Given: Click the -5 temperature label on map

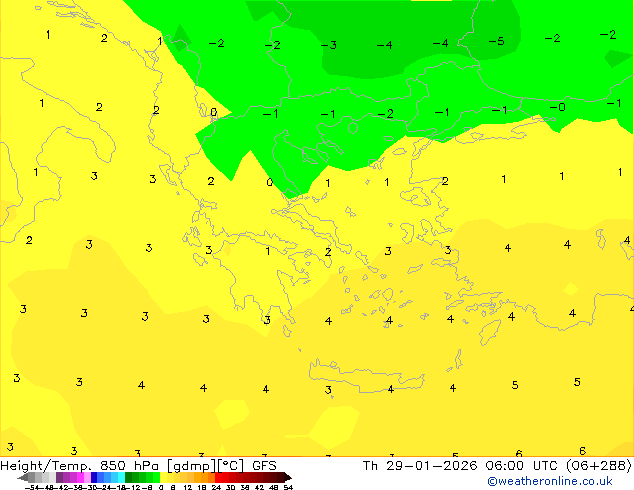Looking at the screenshot, I should coord(497,41).
